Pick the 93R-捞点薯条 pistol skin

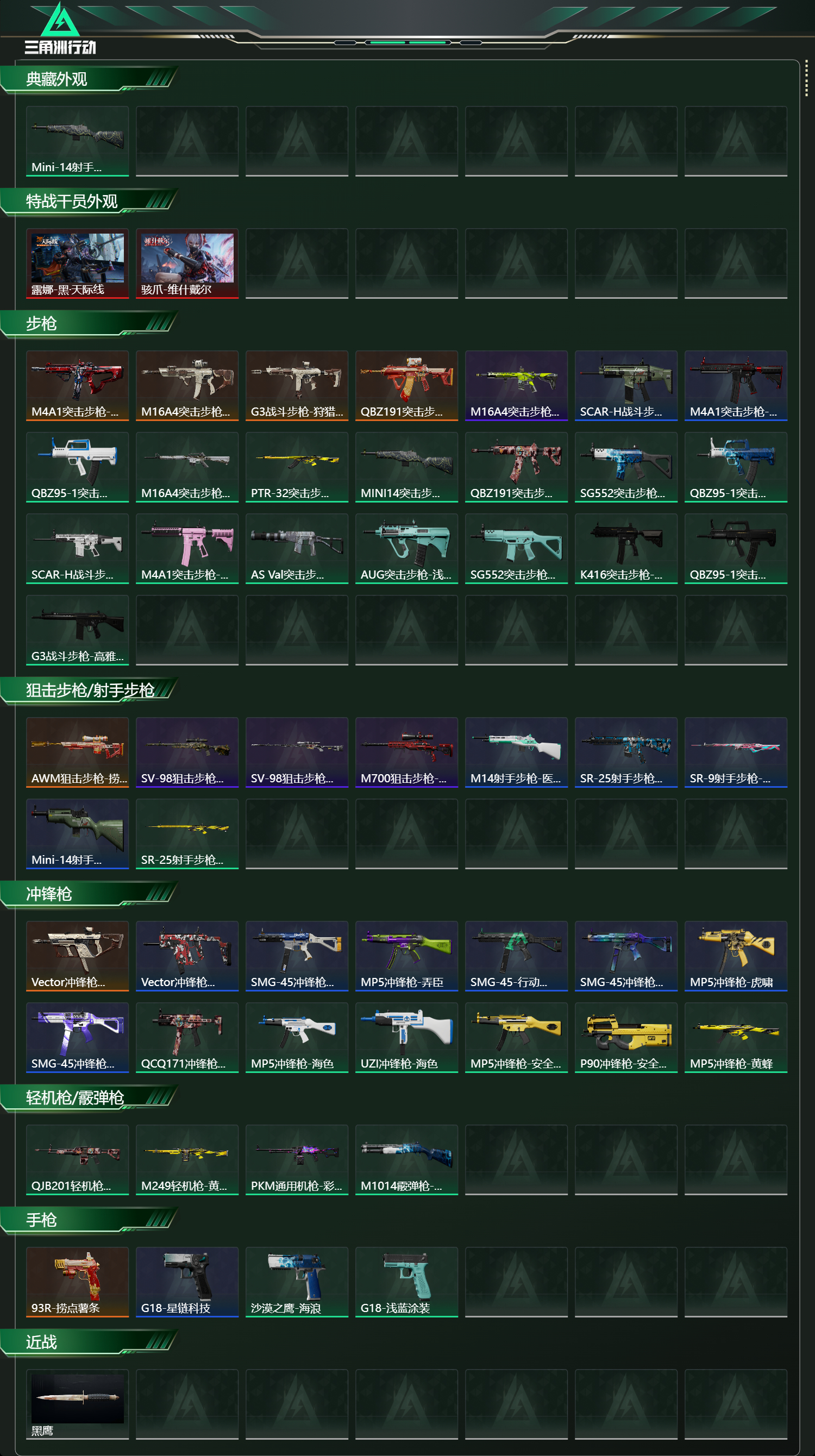pyautogui.click(x=78, y=1282)
